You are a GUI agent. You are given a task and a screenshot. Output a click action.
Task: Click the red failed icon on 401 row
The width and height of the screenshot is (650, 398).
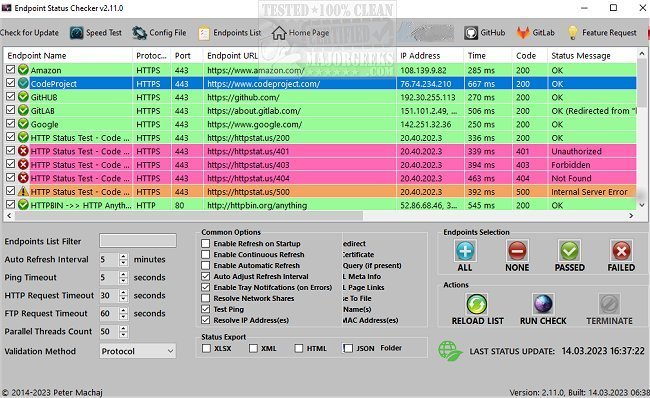[23, 151]
